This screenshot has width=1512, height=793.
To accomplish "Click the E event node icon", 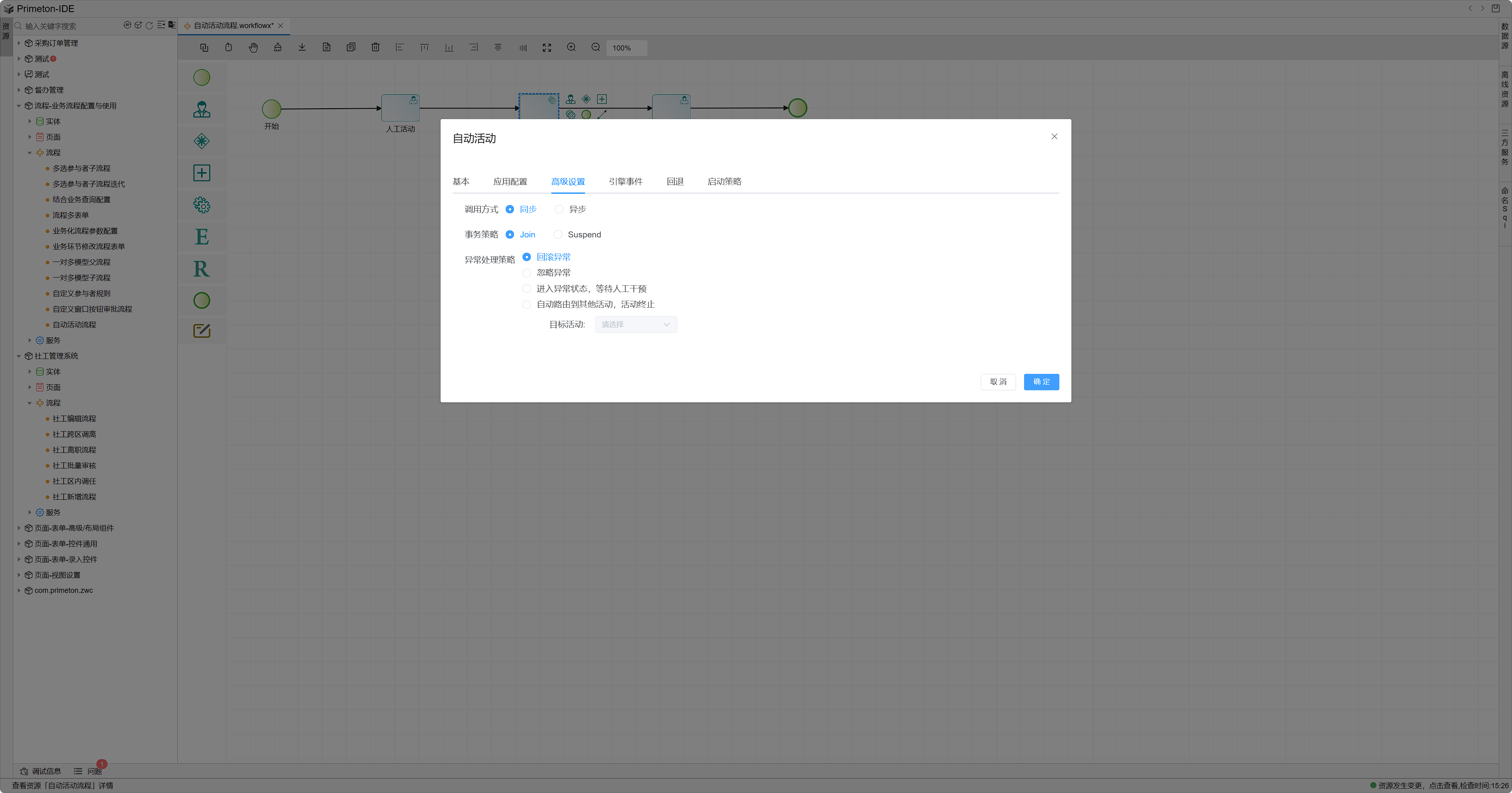I will point(201,237).
